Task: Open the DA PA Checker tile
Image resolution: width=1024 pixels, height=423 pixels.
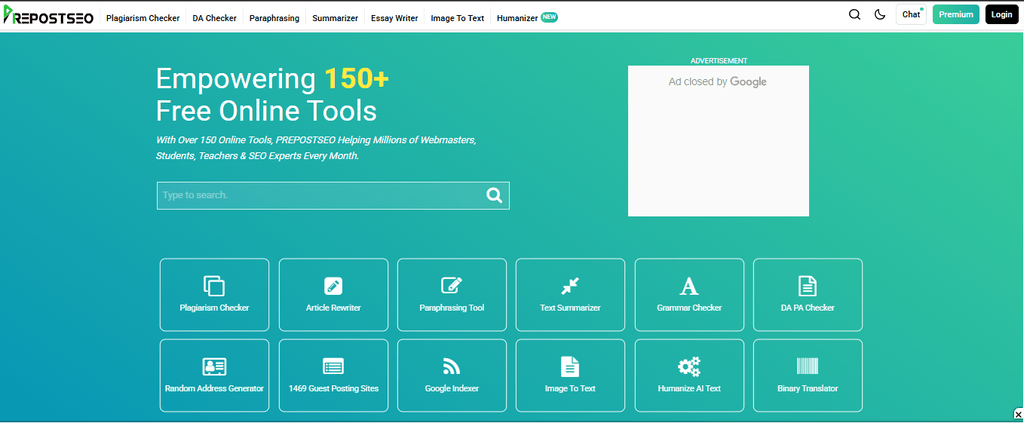Action: coord(807,295)
